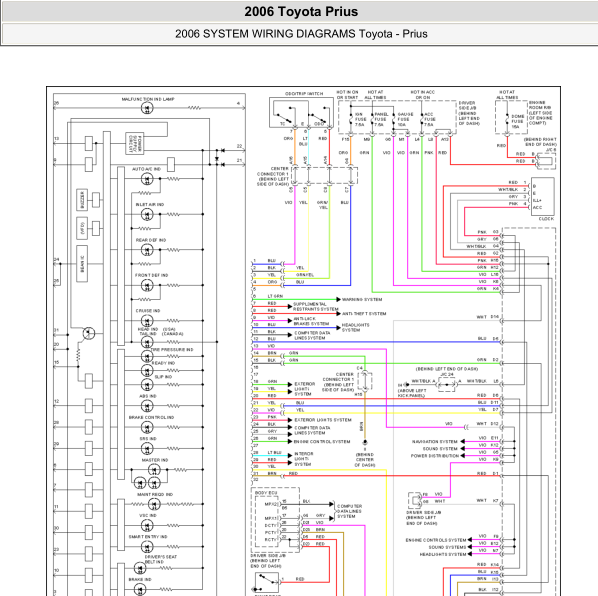Viewport: 598px width, 596px height.
Task: Click the "J/C 24" junction connector label
Action: pyautogui.click(x=447, y=374)
